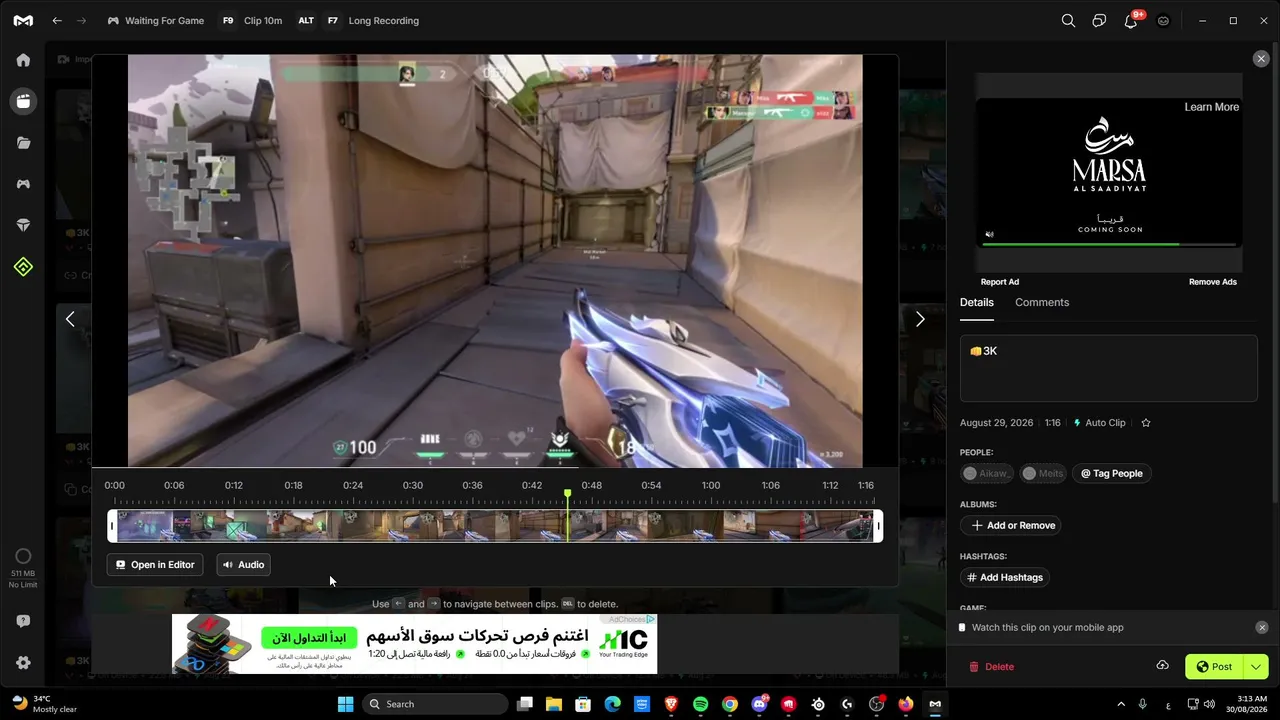Switch to the Details tab

pos(977,302)
